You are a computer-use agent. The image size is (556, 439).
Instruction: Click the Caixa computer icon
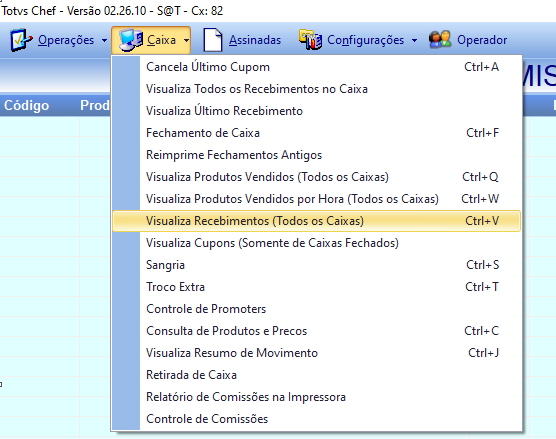point(131,40)
